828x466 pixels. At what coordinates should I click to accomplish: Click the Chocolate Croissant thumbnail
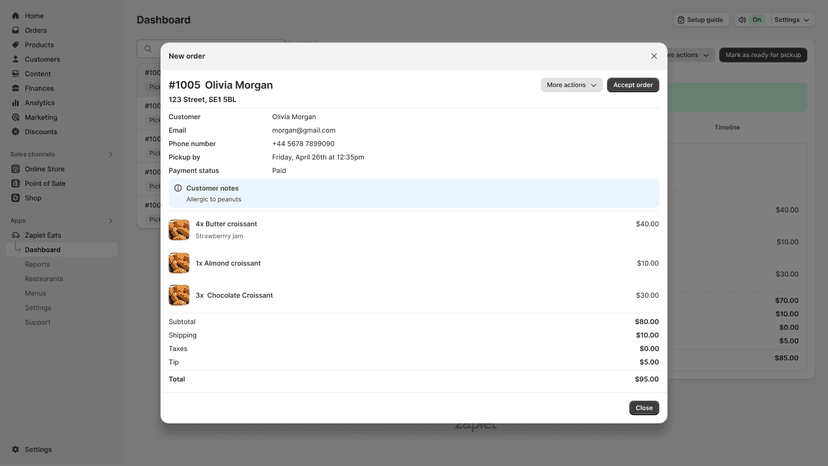tap(179, 295)
